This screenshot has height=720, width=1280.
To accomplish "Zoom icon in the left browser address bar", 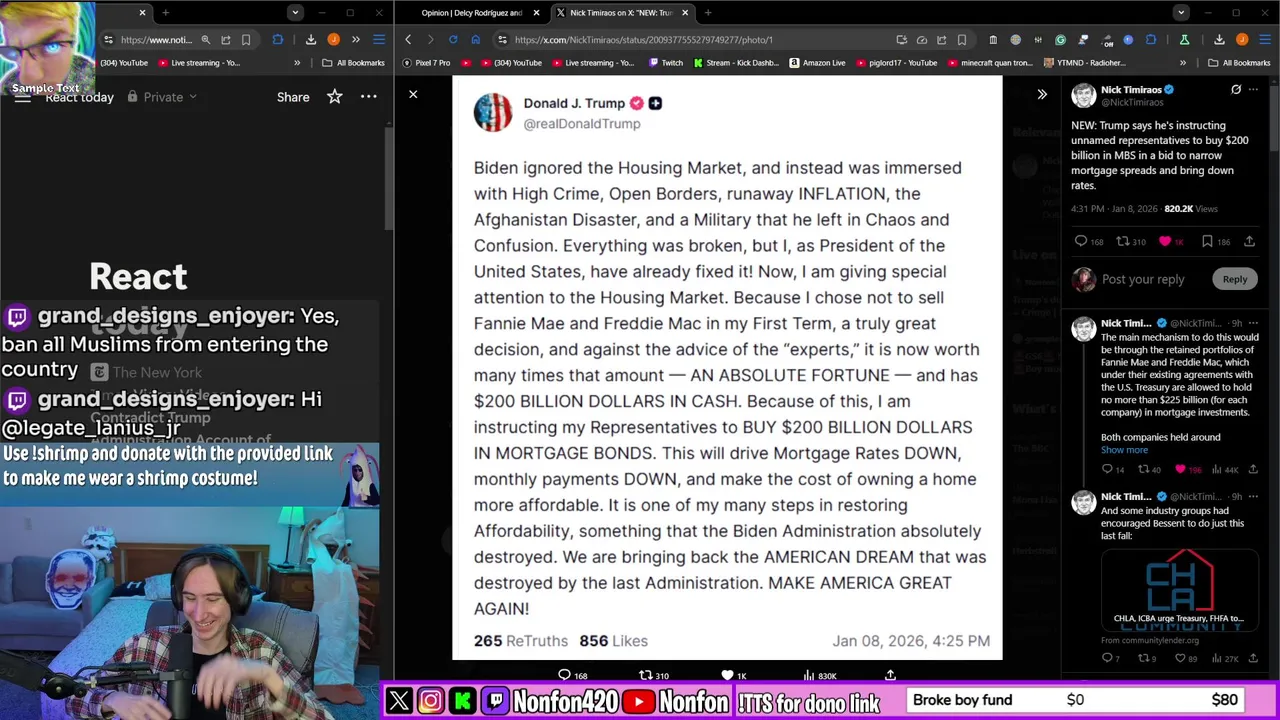I will pyautogui.click(x=205, y=40).
